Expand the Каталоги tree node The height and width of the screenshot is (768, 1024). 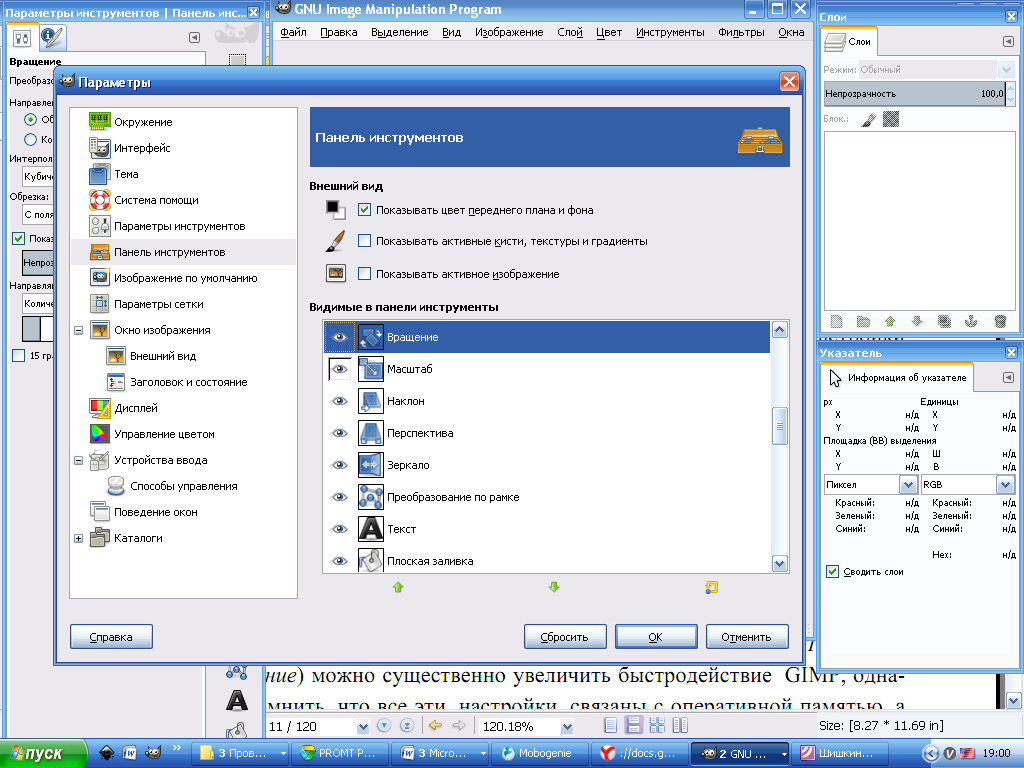78,539
